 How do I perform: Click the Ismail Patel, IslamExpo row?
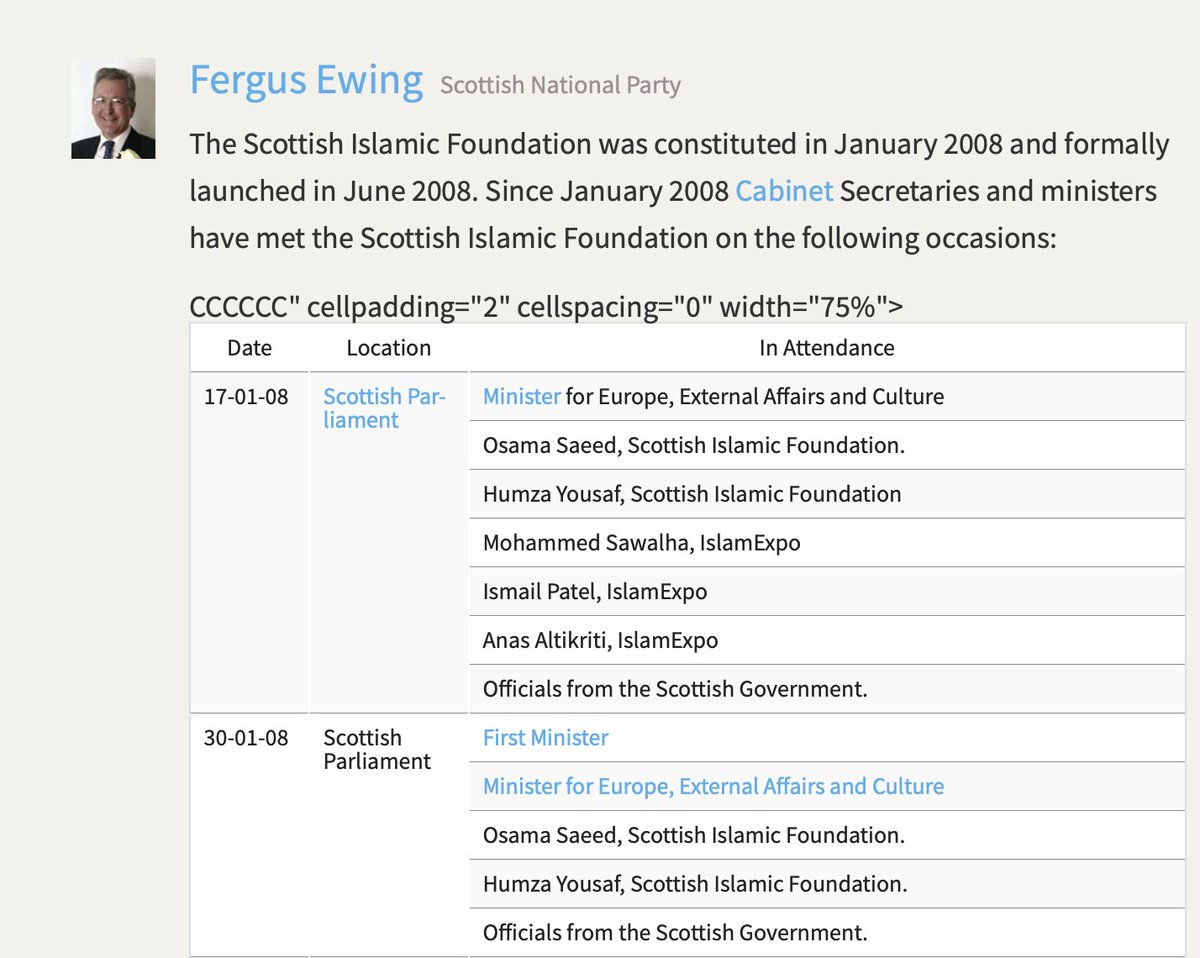[826, 592]
